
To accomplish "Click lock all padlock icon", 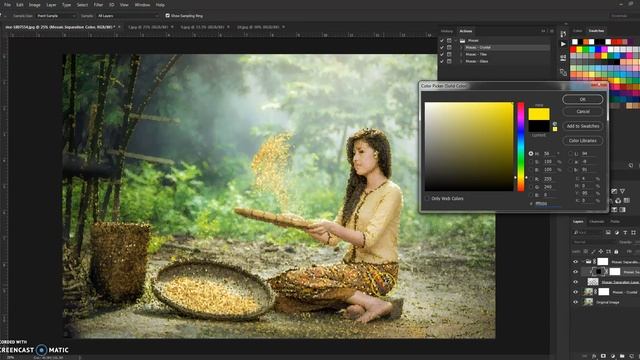I will [x=616, y=251].
